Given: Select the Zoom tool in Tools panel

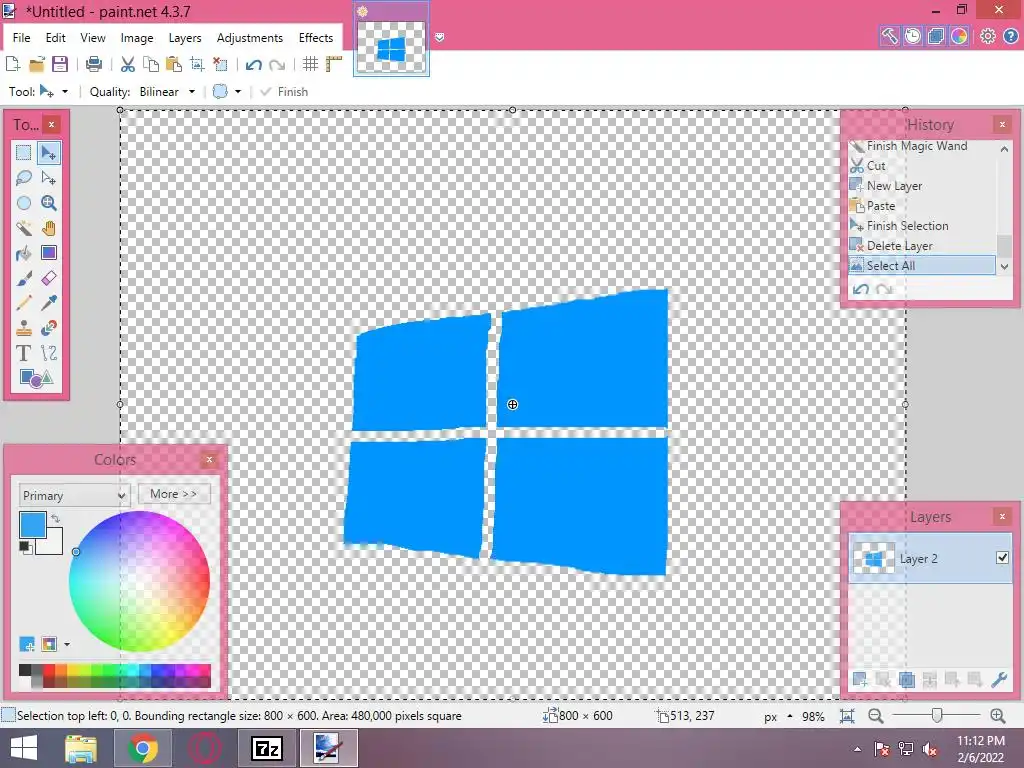Looking at the screenshot, I should pos(48,203).
